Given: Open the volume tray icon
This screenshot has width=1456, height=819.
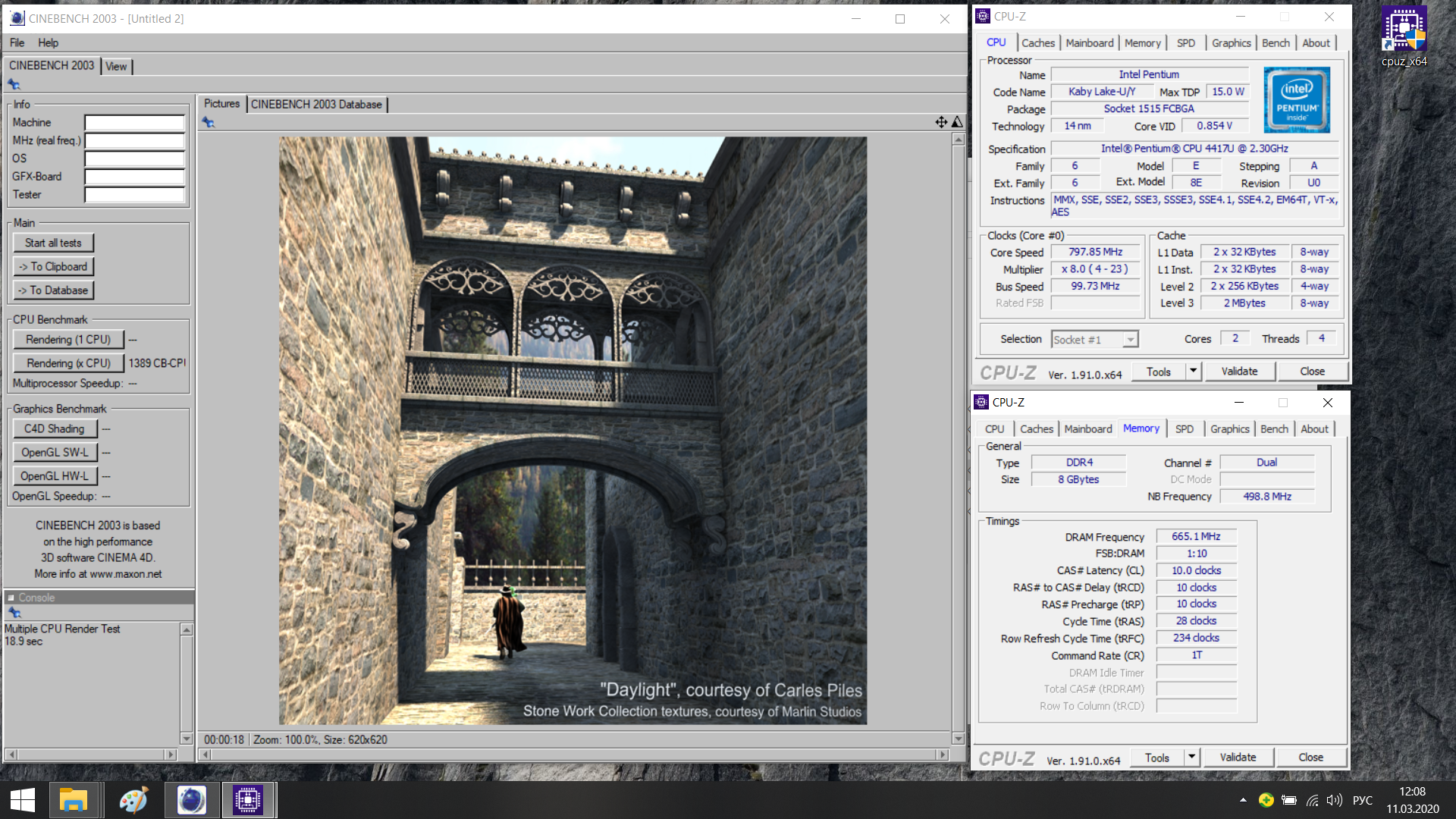Looking at the screenshot, I should tap(1335, 800).
